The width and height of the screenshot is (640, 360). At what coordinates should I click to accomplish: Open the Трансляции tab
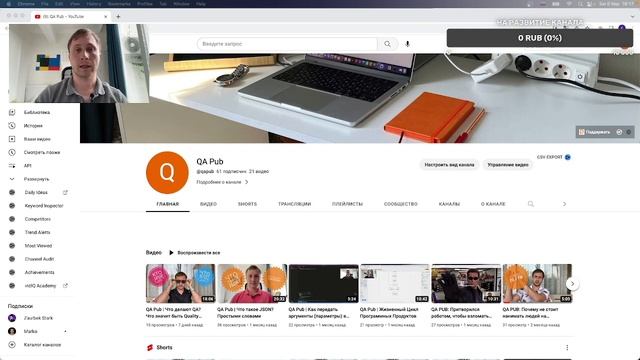click(x=294, y=204)
